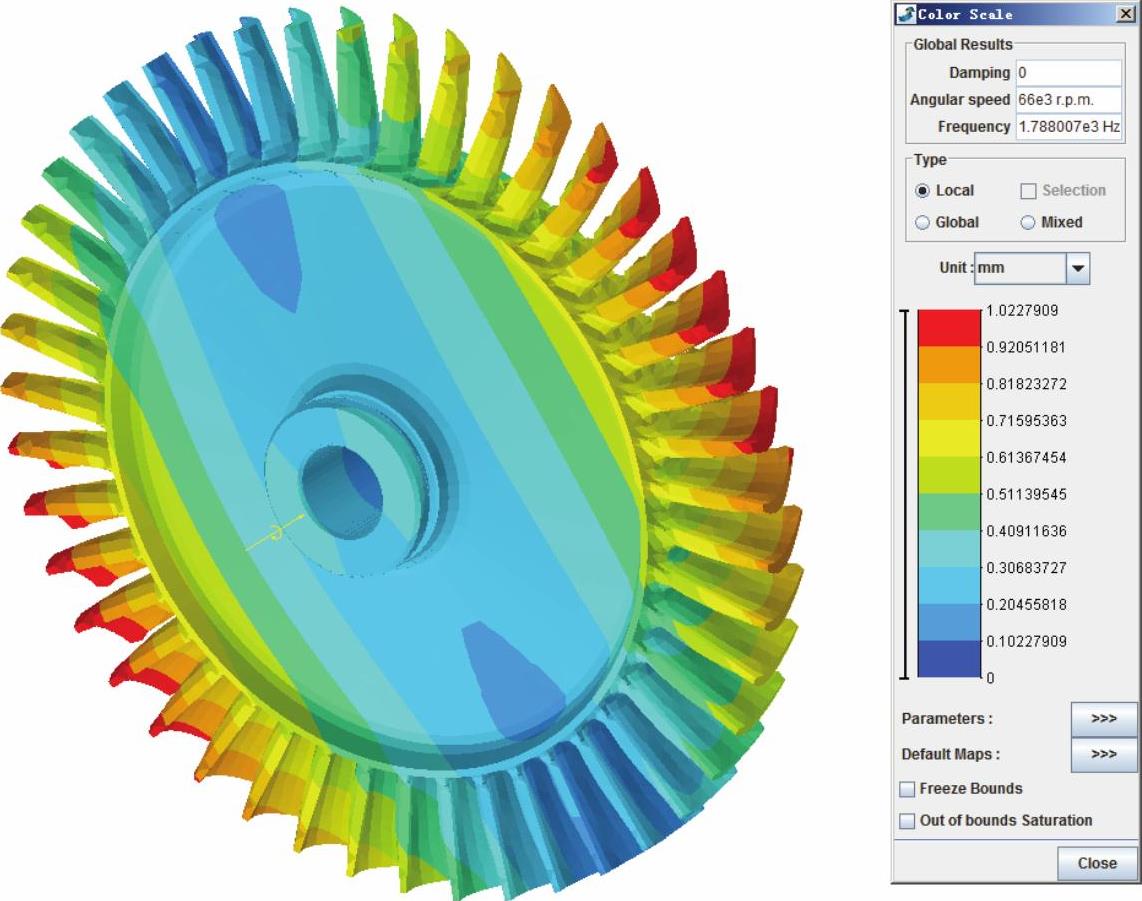Enable the Freeze Bounds checkbox
1142x901 pixels.
tap(907, 789)
